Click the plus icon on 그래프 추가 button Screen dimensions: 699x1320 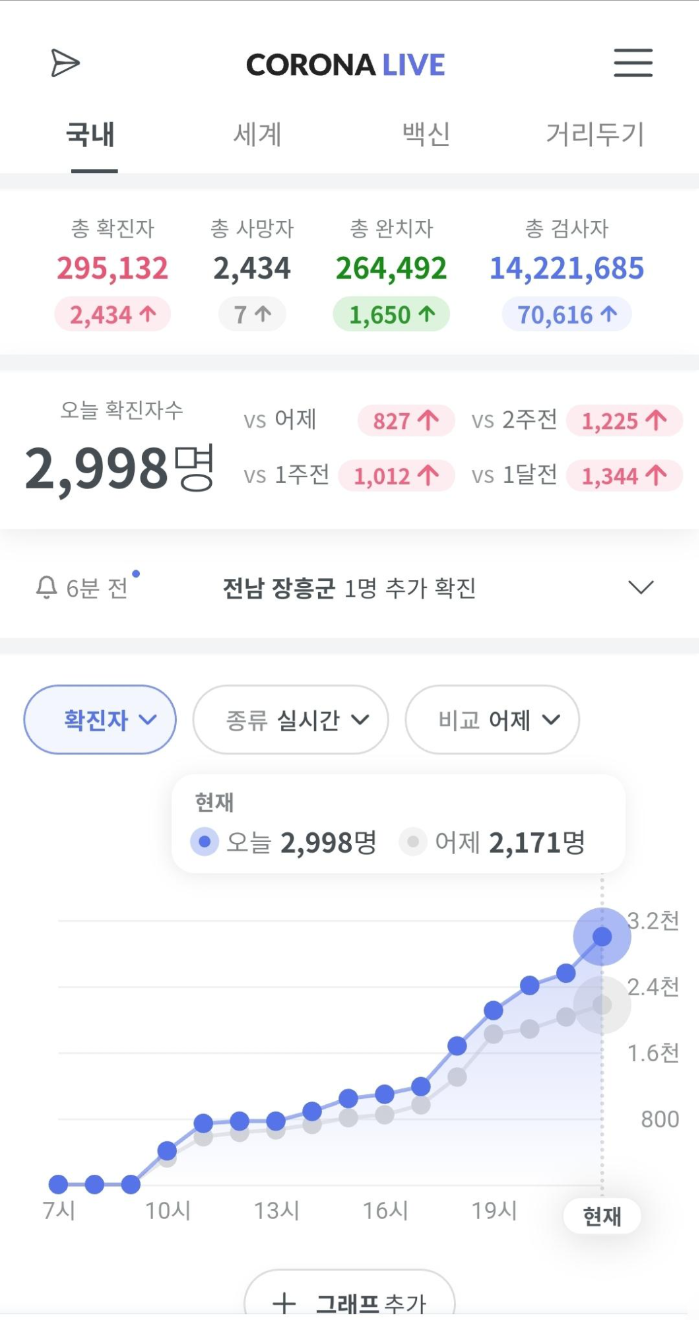[283, 1303]
